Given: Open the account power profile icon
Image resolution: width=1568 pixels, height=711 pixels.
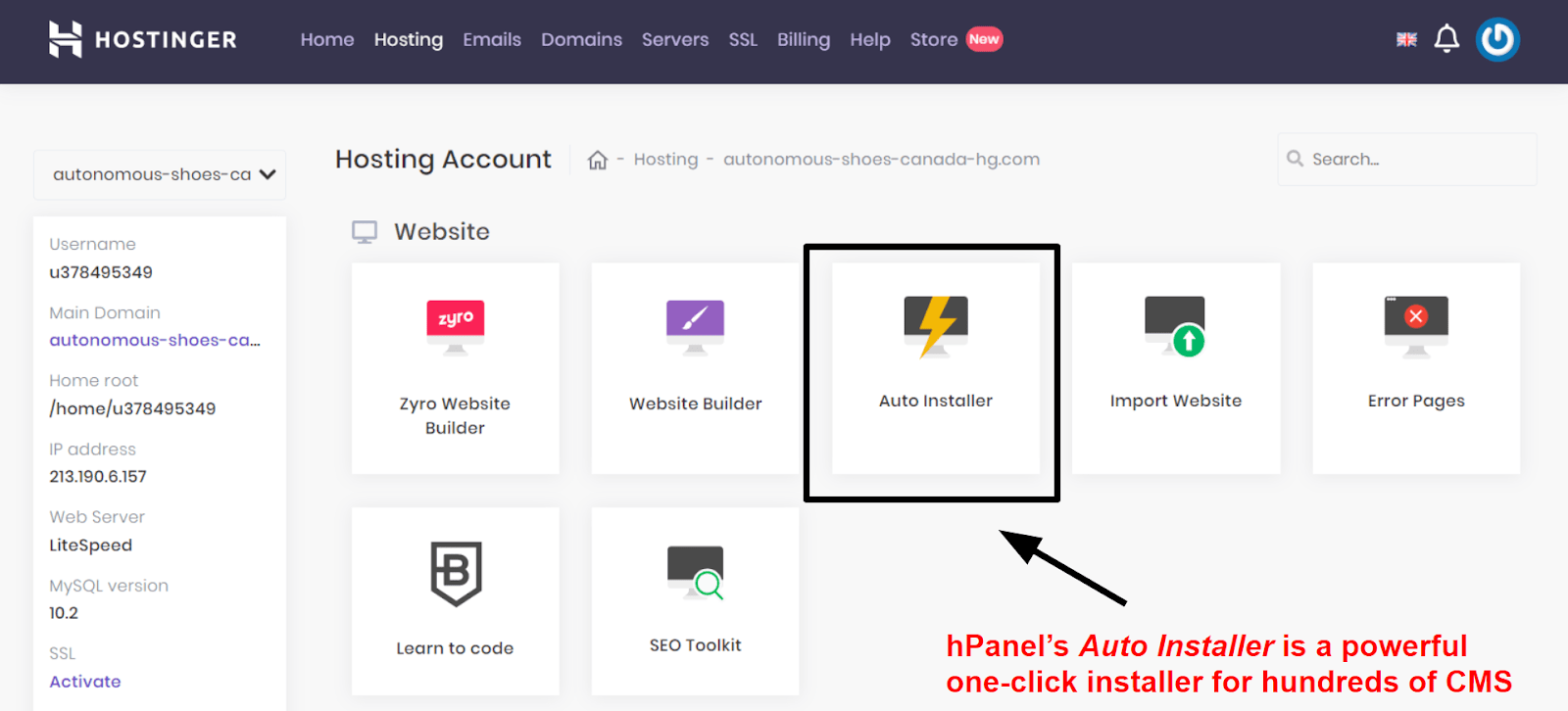Looking at the screenshot, I should point(1497,39).
